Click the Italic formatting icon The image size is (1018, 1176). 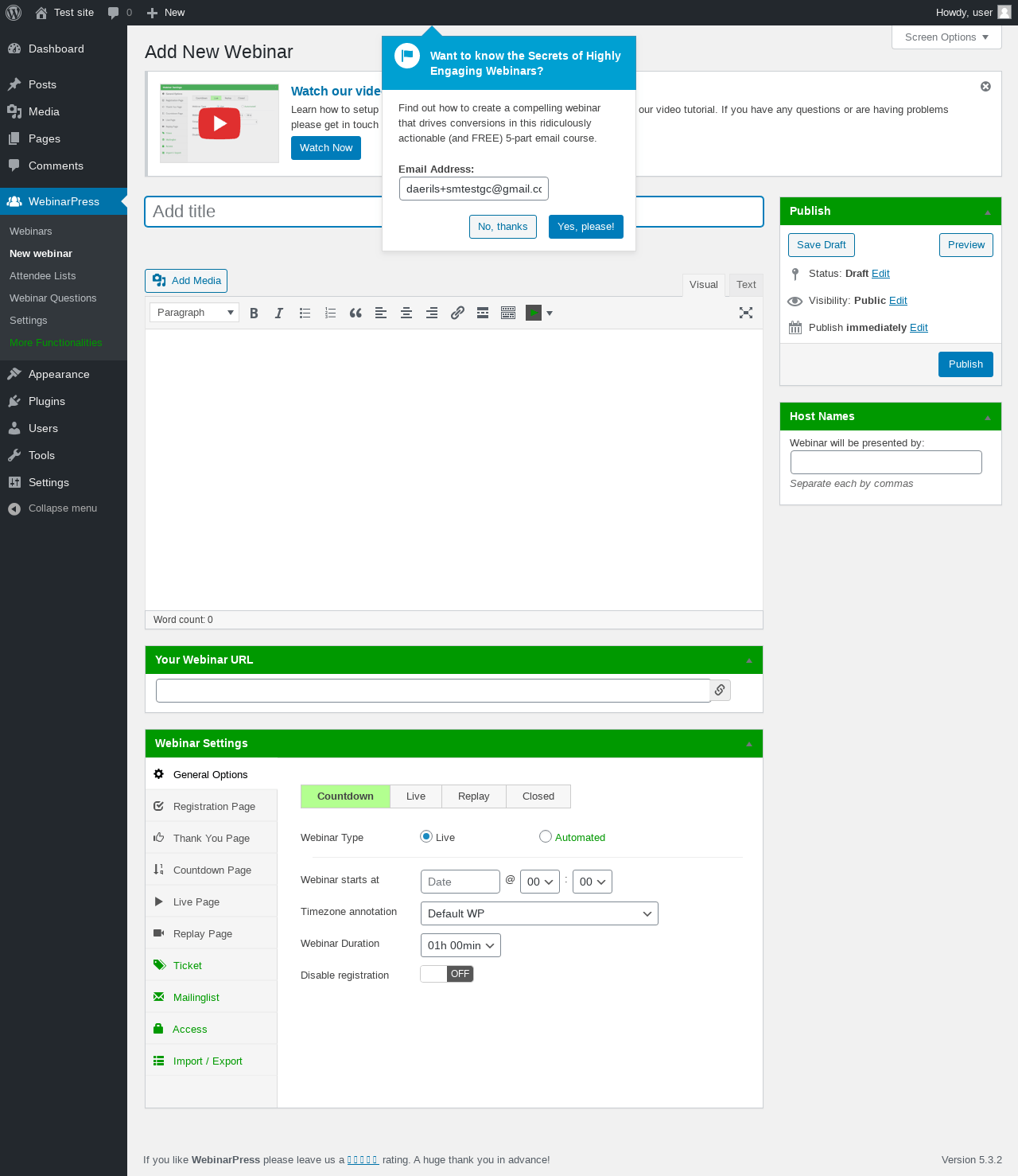pos(279,313)
